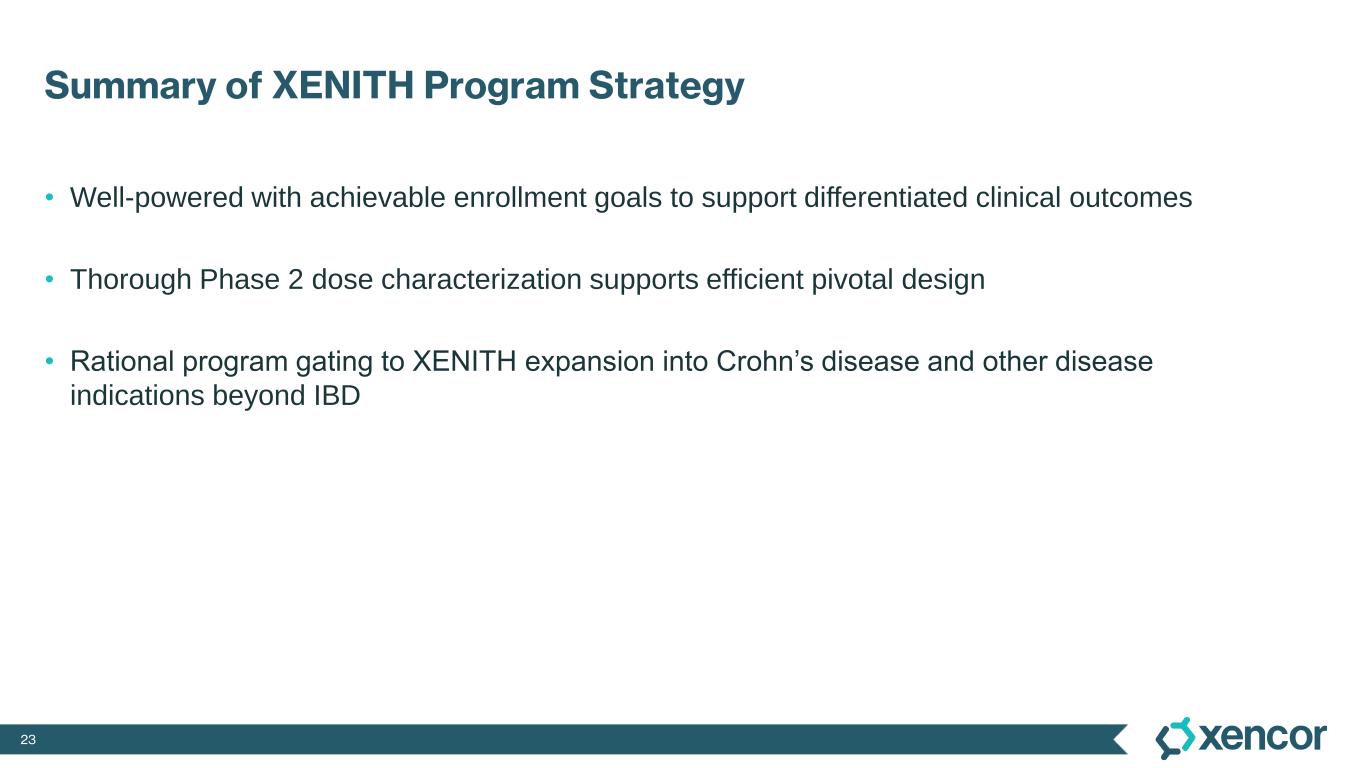Click "indications beyond IBD" text line

(214, 396)
